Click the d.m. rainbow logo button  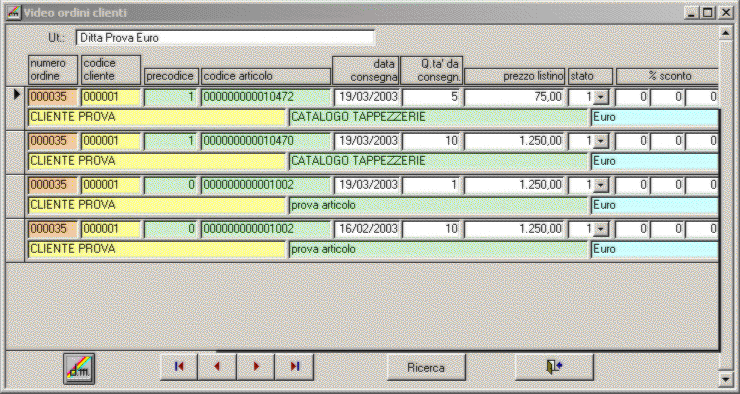pyautogui.click(x=79, y=368)
